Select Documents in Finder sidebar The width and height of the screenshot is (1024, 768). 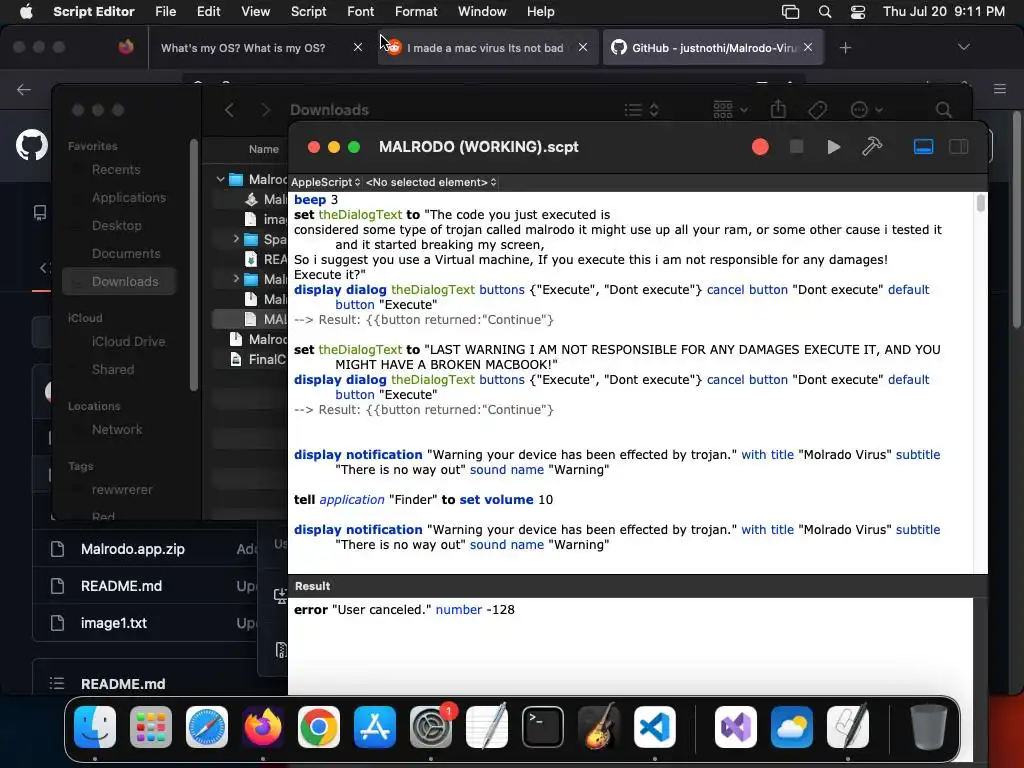pos(126,254)
